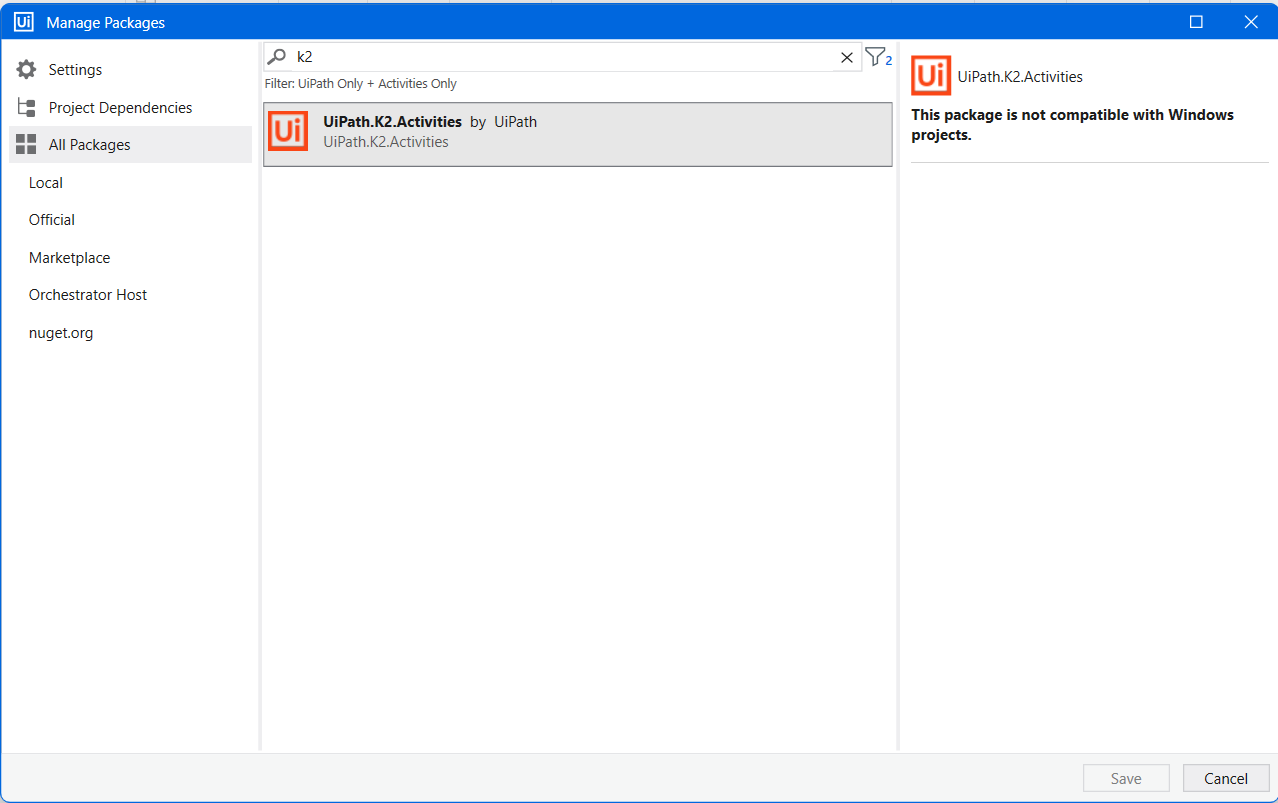Open the package filter funnel
The height and width of the screenshot is (803, 1278).
coord(877,57)
